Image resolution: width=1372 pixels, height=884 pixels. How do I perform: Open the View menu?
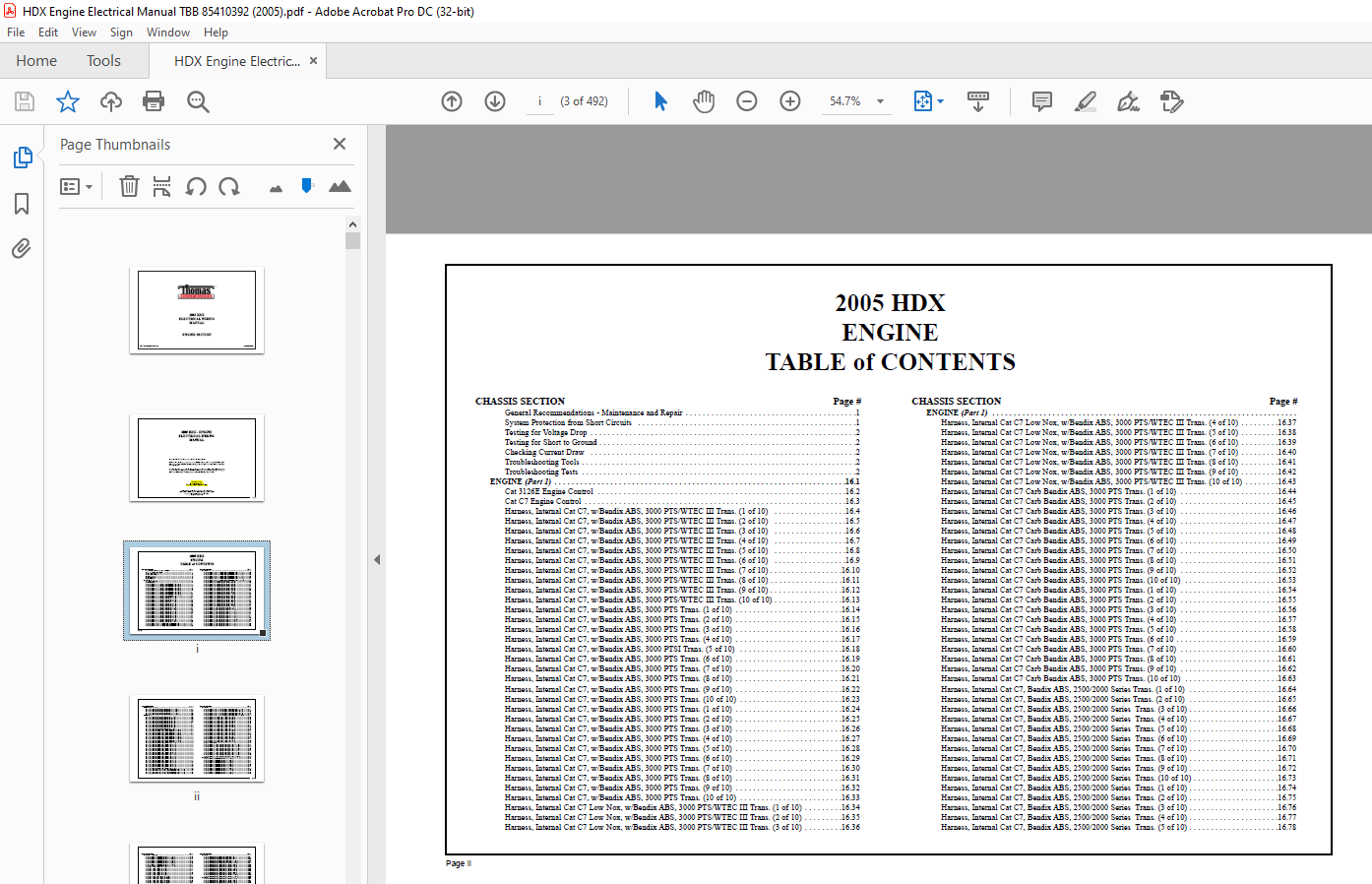tap(84, 32)
